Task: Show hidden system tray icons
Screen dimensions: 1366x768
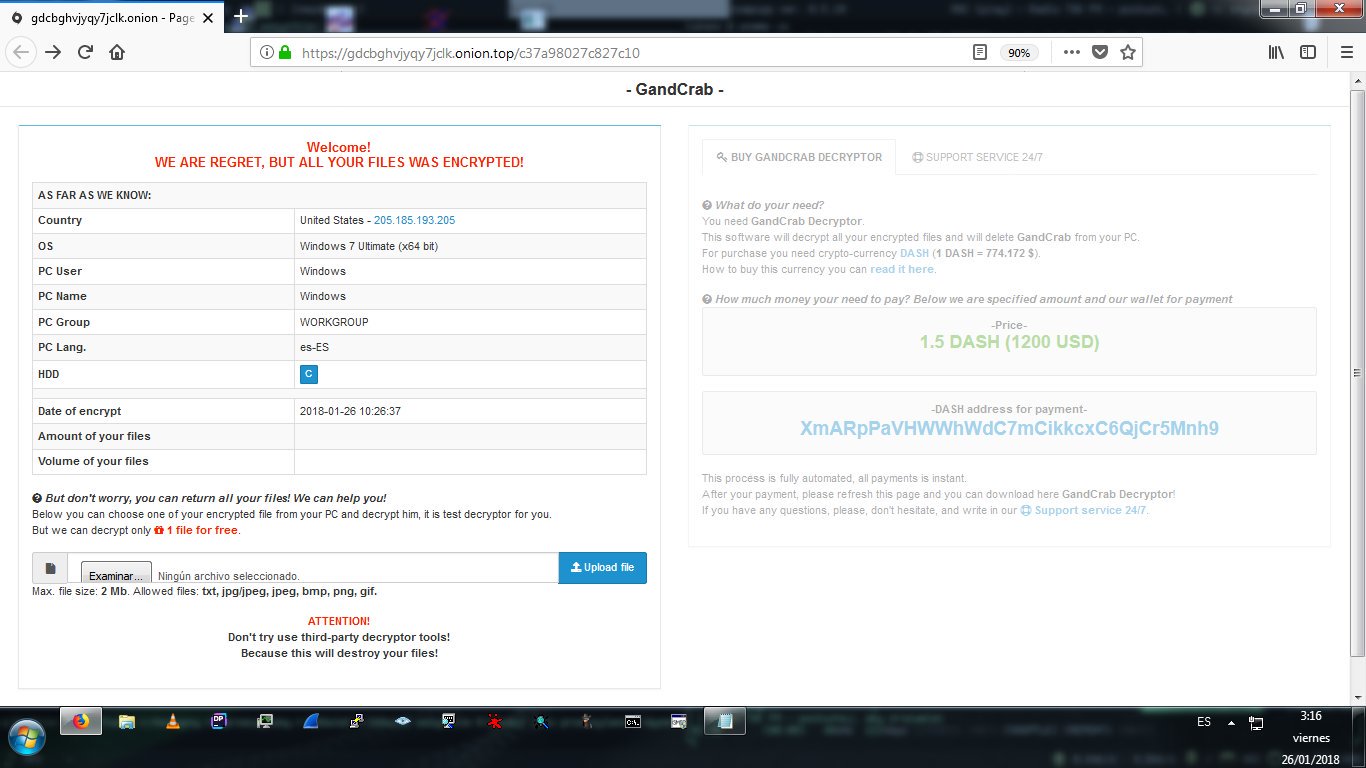Action: (1230, 723)
